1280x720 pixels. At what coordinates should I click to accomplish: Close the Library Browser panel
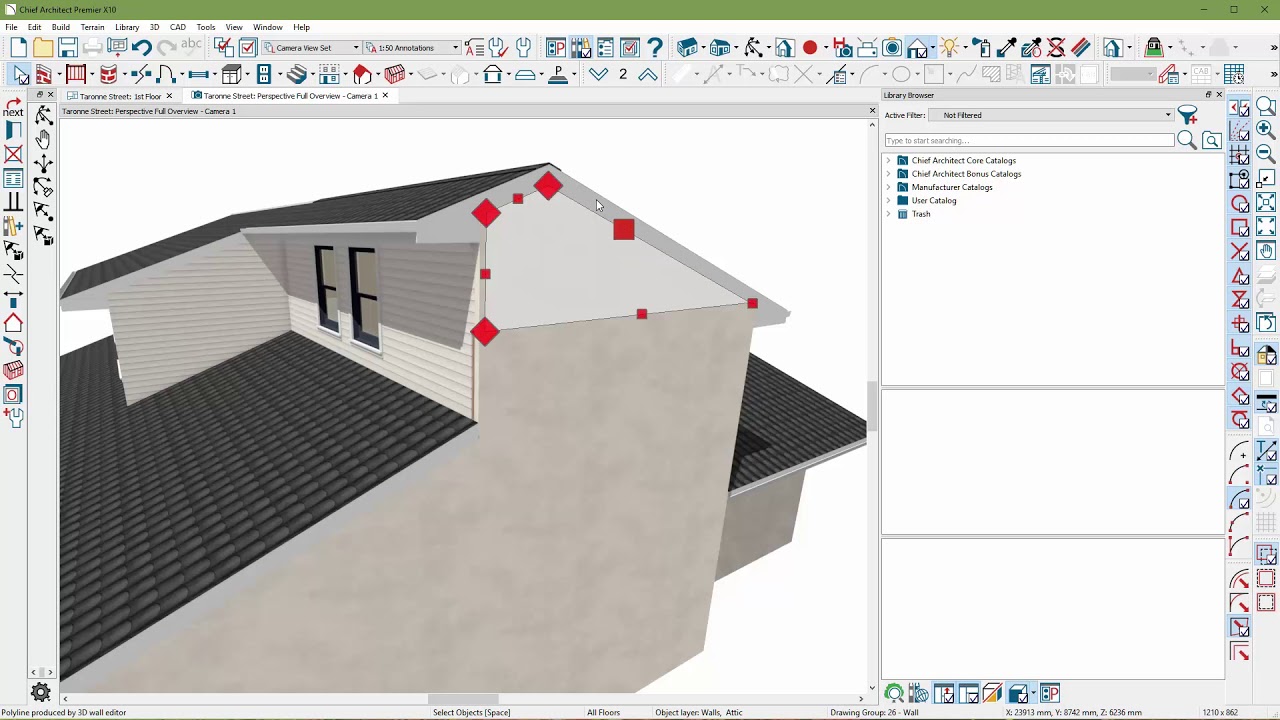pyautogui.click(x=1219, y=95)
